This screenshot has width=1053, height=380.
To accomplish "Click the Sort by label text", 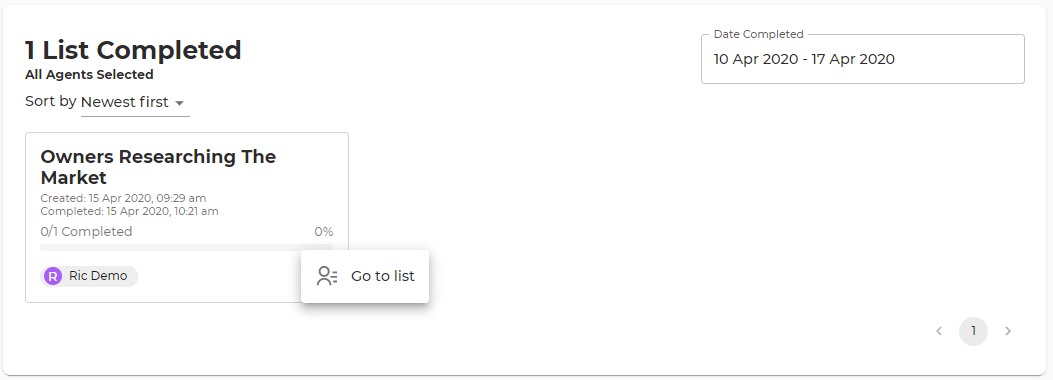I will (50, 101).
